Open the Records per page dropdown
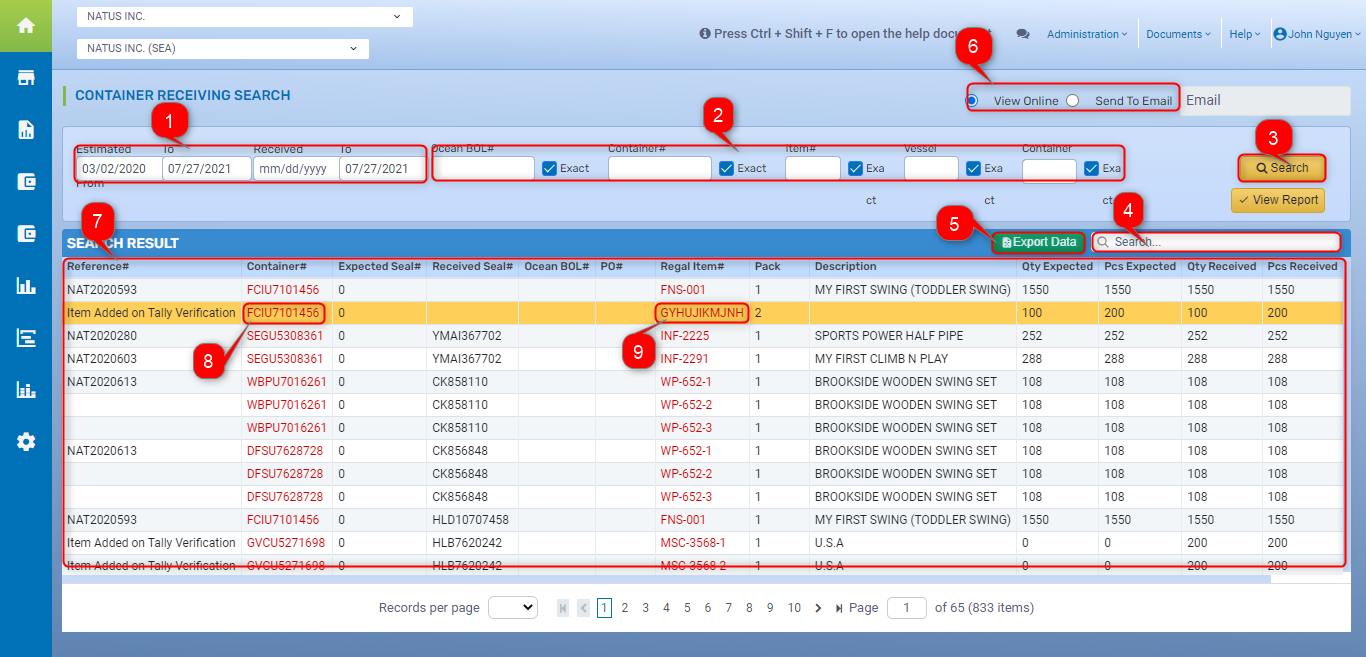 (x=513, y=608)
